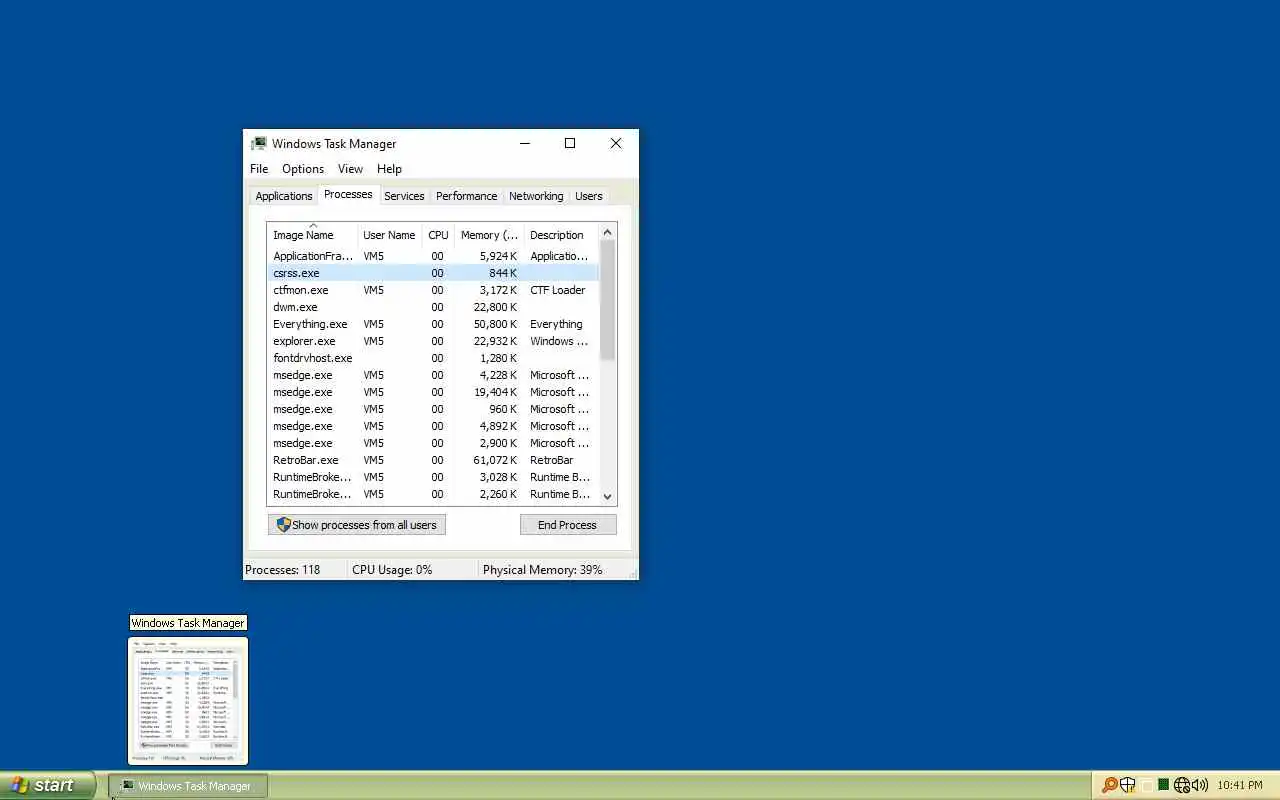Click the Windows Task Manager thumbnail label
The image size is (1280, 800).
188,623
